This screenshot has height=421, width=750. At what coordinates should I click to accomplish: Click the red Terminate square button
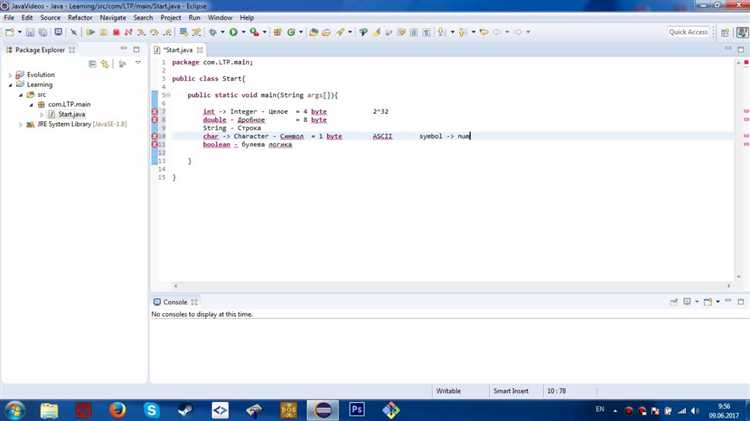pyautogui.click(x=116, y=32)
